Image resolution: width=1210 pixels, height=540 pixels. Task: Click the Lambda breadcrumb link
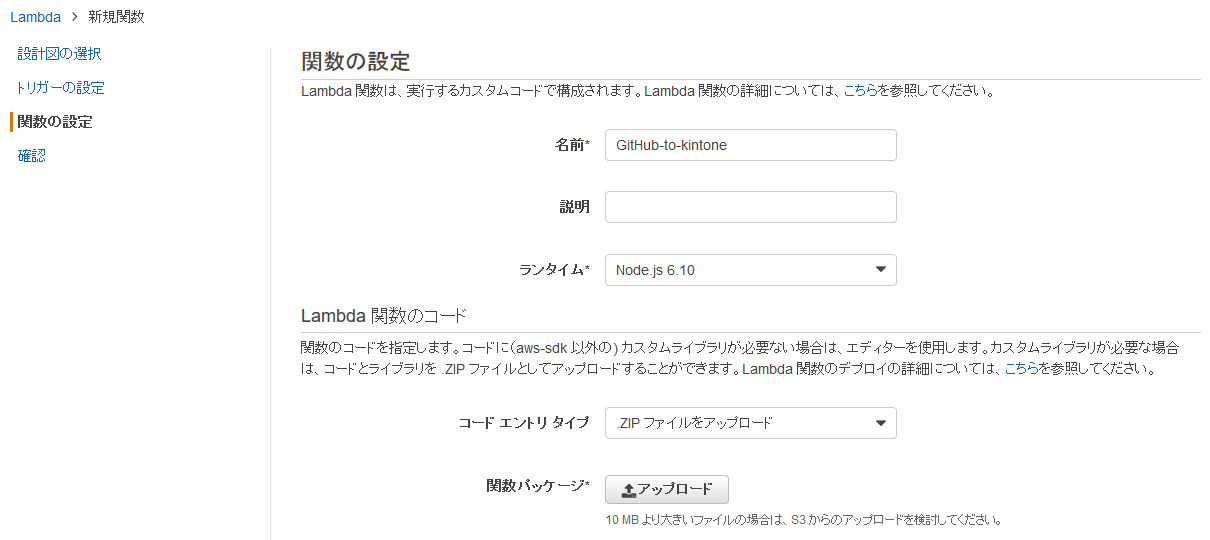(36, 17)
